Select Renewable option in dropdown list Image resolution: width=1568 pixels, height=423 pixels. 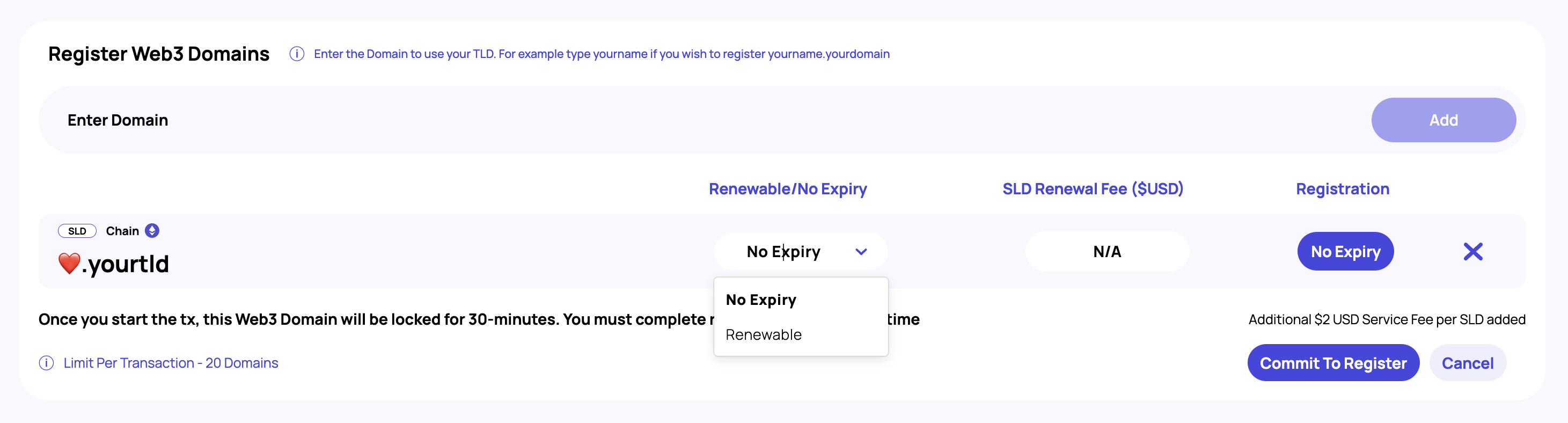coord(763,334)
